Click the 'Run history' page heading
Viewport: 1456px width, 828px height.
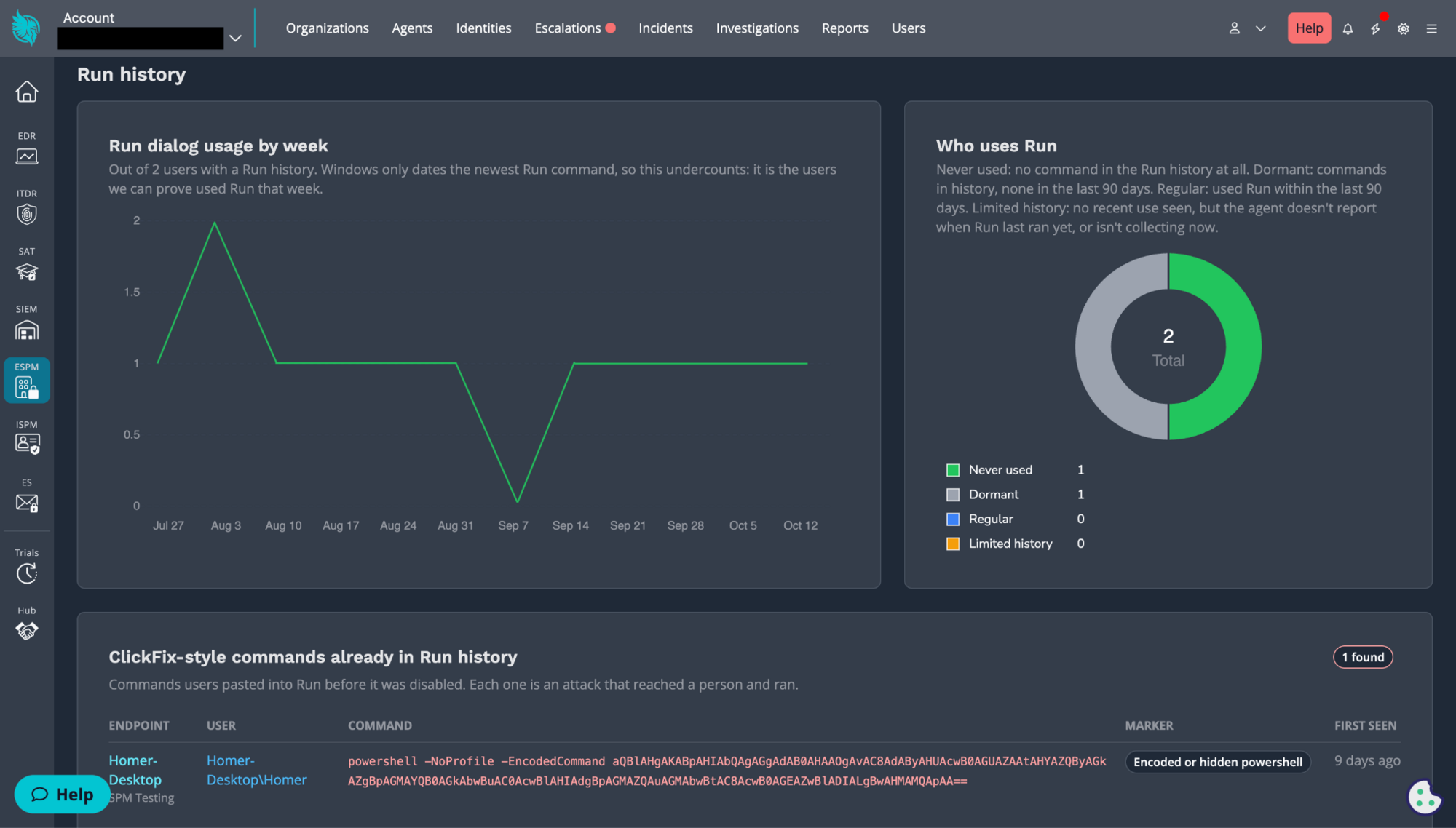pos(131,74)
